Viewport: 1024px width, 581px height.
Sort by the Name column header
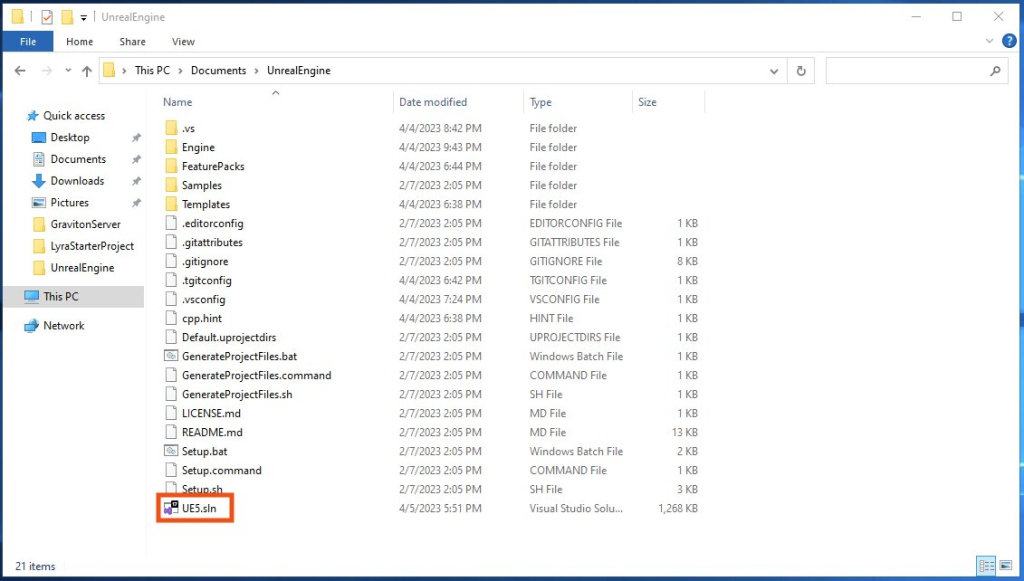click(178, 102)
